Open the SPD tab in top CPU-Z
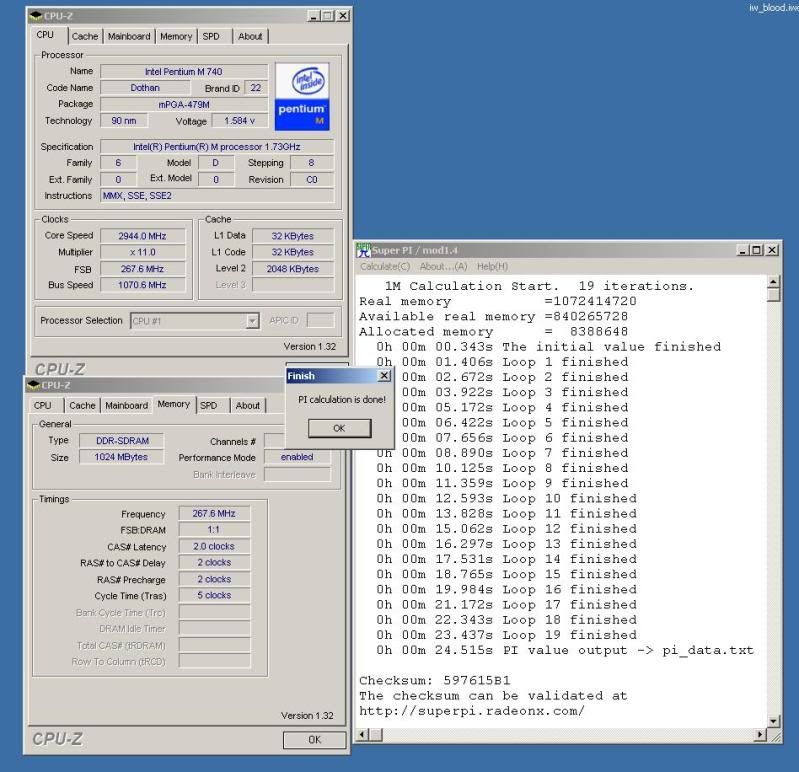The width and height of the screenshot is (799, 772). click(x=211, y=36)
